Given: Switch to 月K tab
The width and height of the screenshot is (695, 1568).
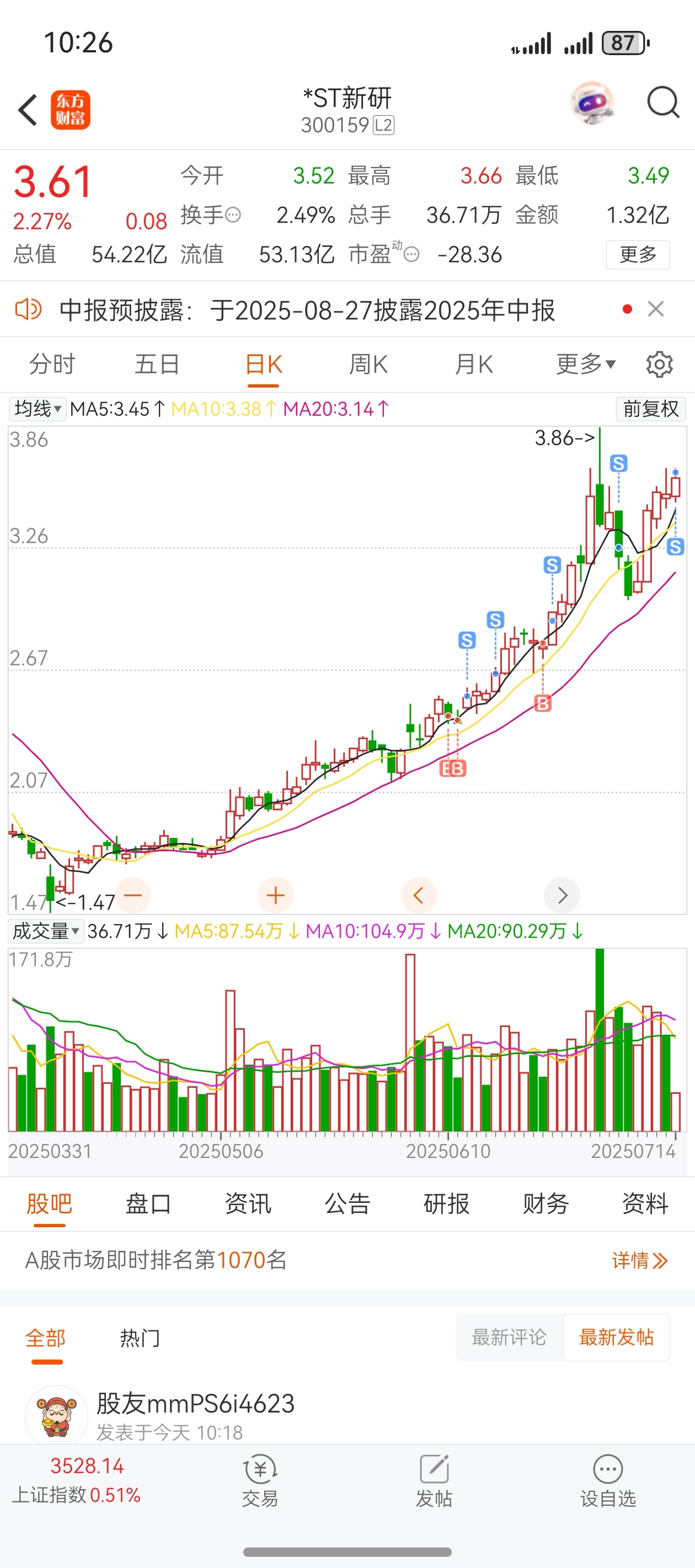Looking at the screenshot, I should pos(473,364).
